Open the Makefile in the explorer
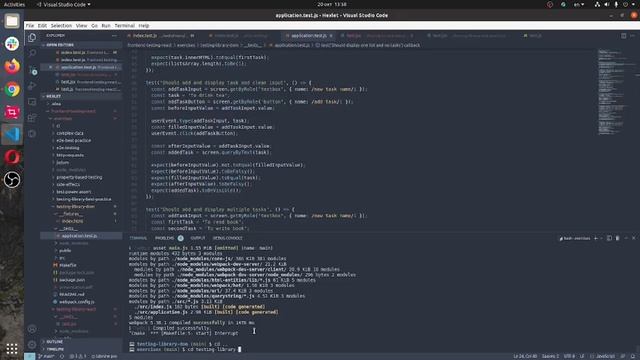This screenshot has height=360, width=640. point(68,265)
